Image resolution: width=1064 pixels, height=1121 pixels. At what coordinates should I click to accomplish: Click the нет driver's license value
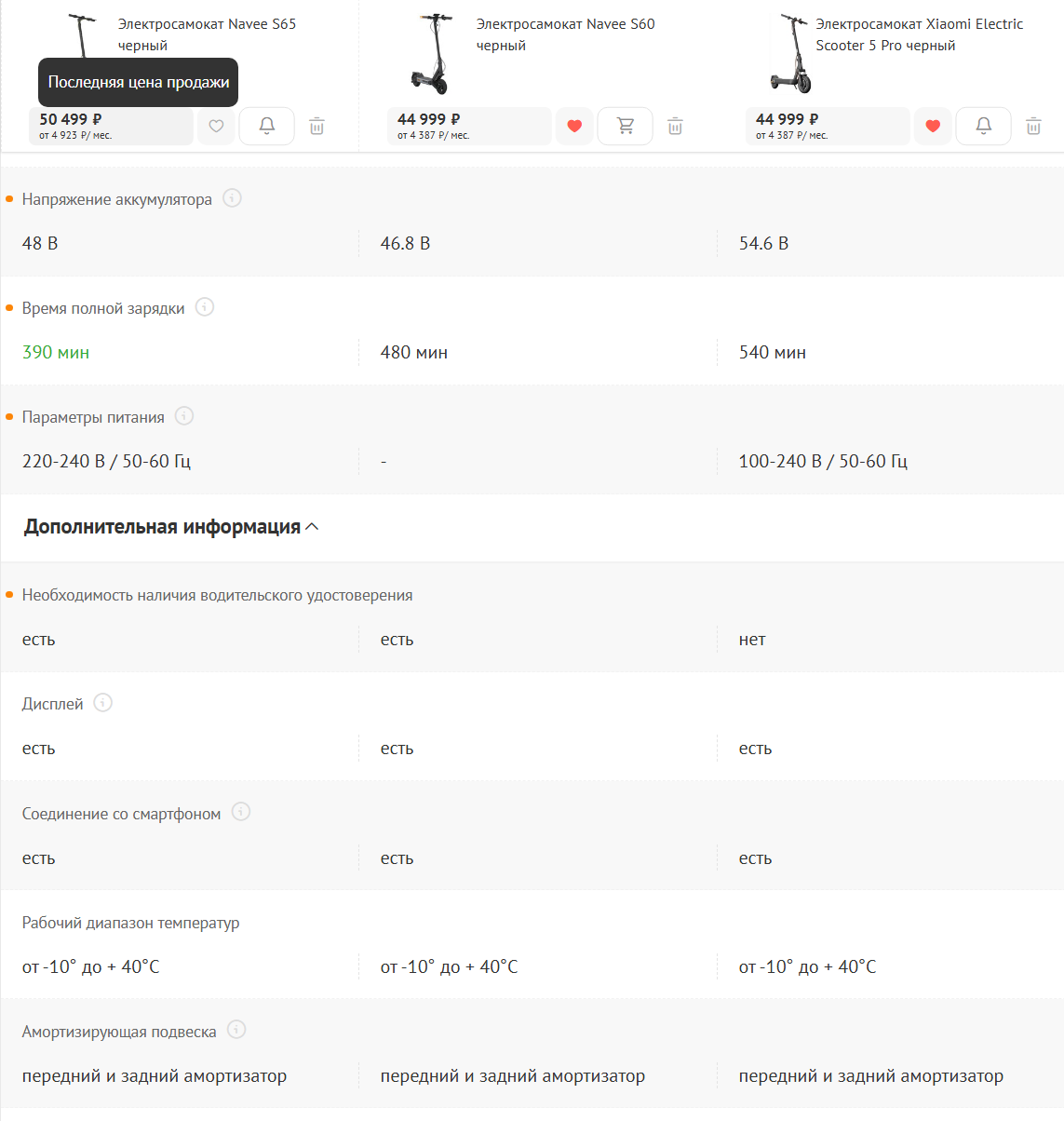752,640
